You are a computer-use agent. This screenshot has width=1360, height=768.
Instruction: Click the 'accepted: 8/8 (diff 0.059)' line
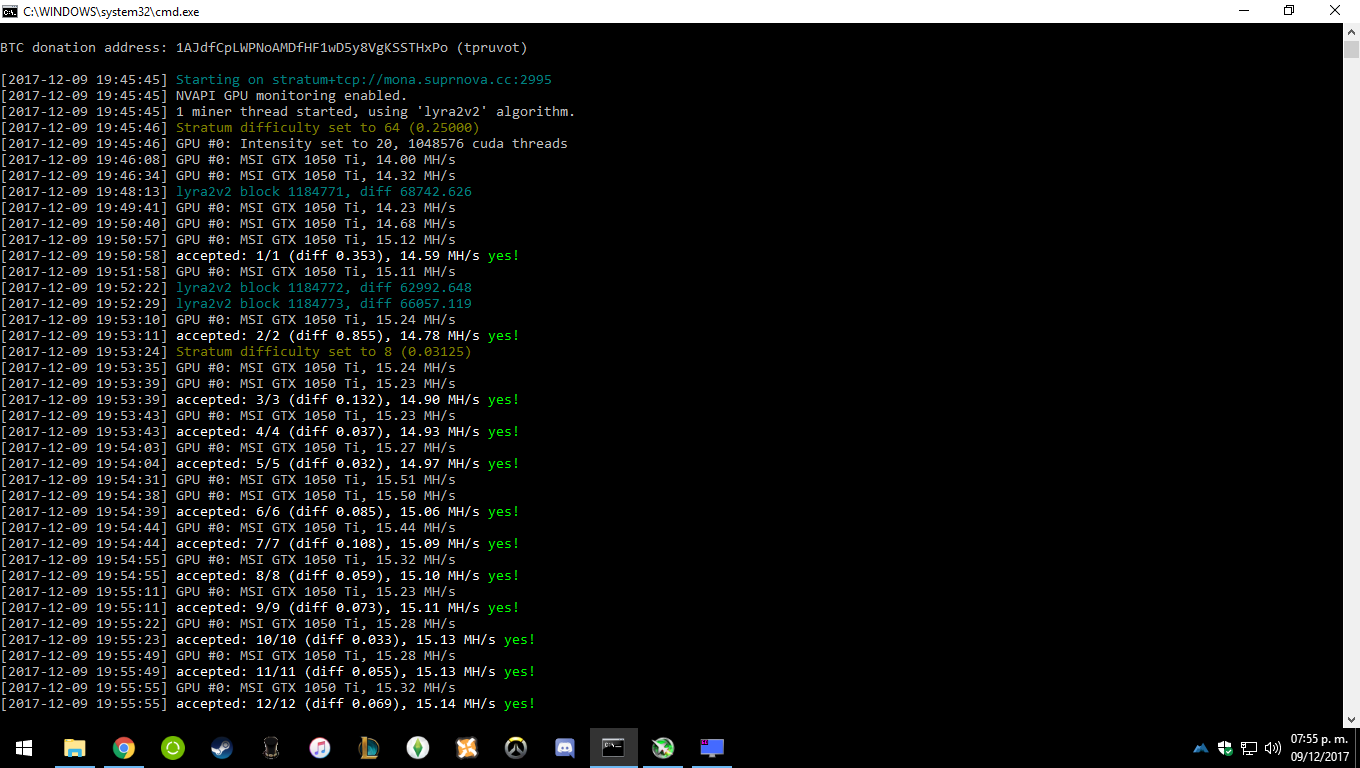coord(260,576)
